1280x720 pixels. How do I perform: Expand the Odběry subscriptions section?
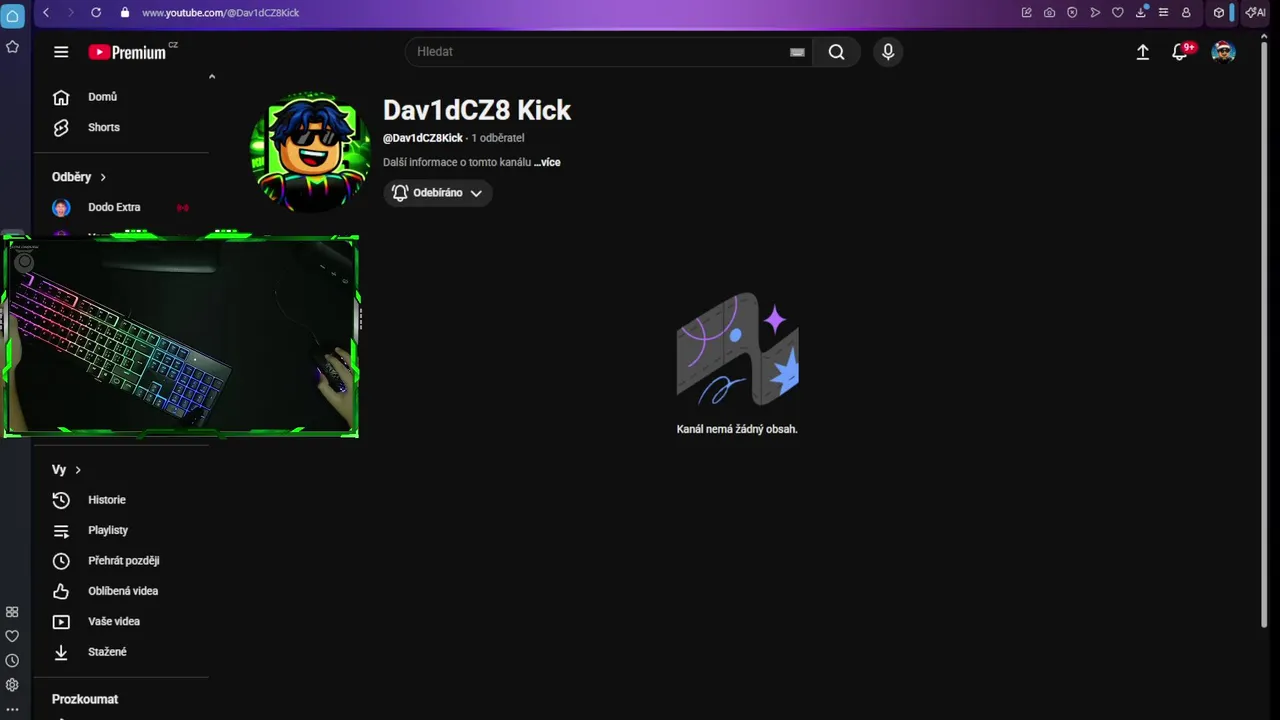coord(79,177)
